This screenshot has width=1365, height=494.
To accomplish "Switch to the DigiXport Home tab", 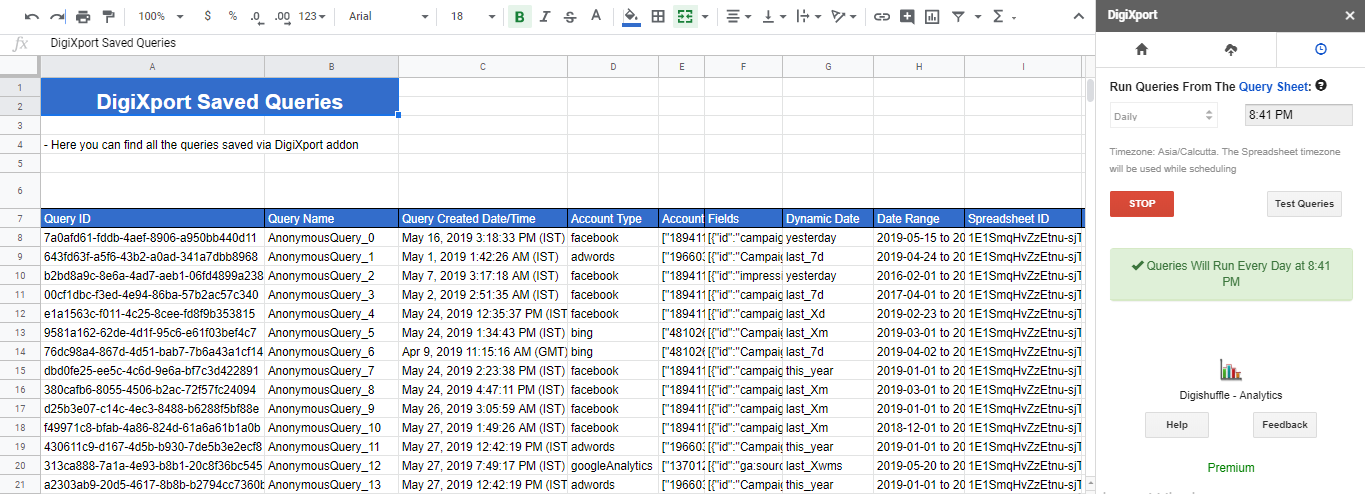I will tap(1141, 49).
